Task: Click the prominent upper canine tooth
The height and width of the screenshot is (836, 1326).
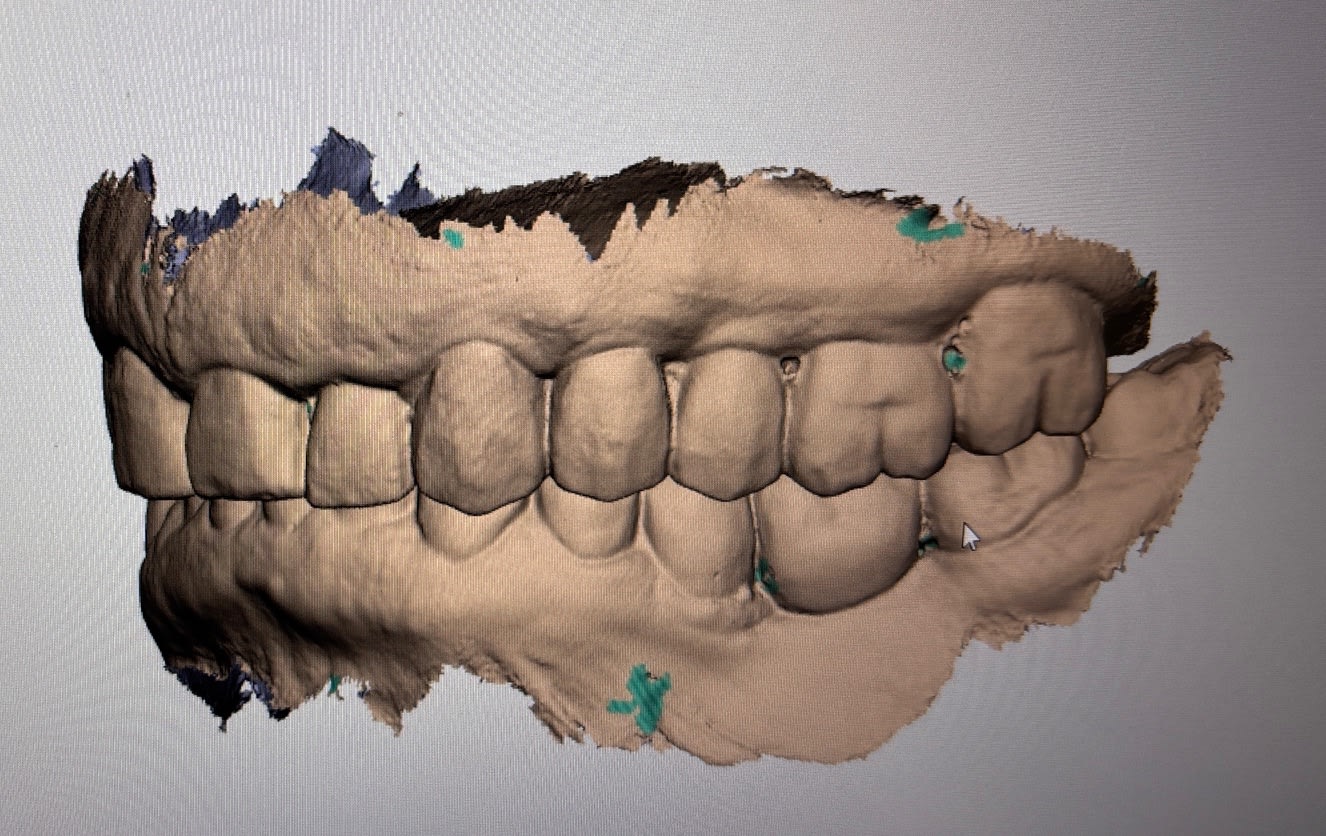Action: tap(480, 425)
